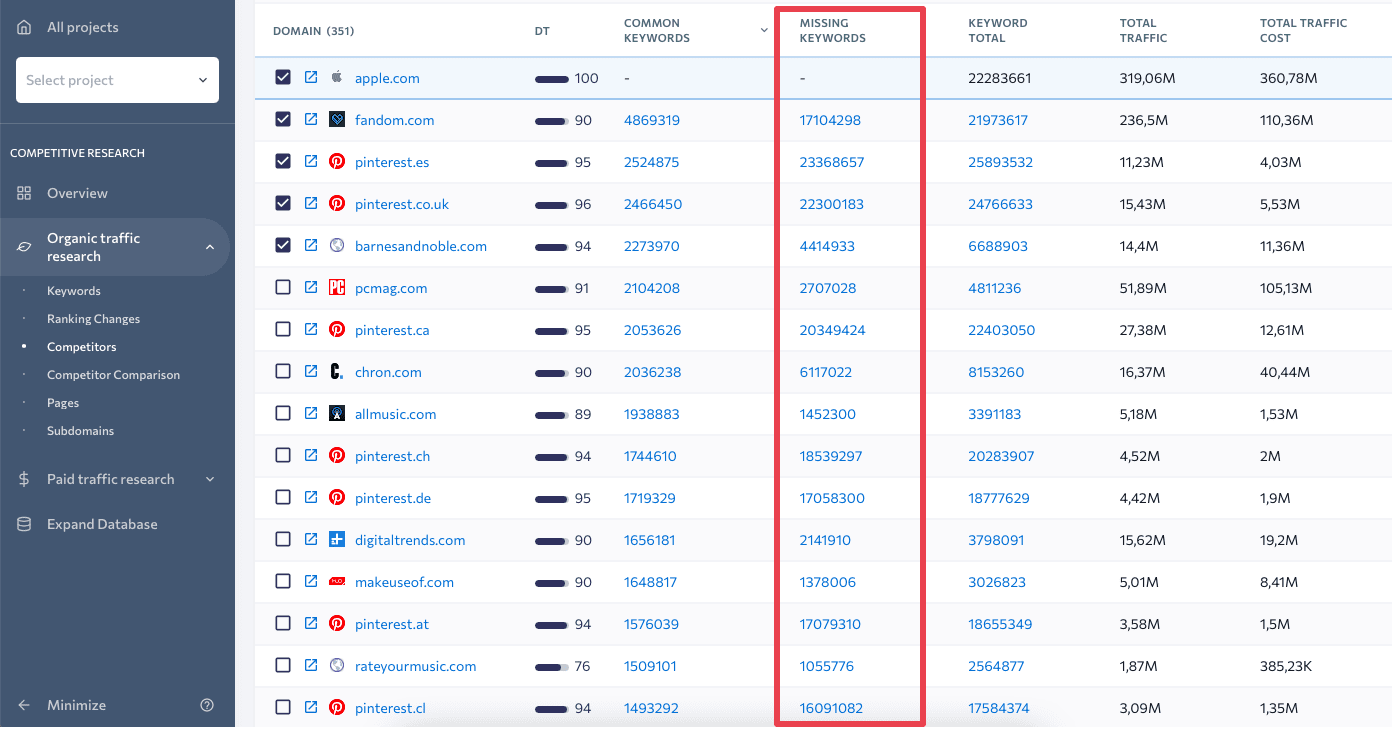The height and width of the screenshot is (729, 1392).
Task: Open the Competitors submenu item
Action: click(x=81, y=347)
